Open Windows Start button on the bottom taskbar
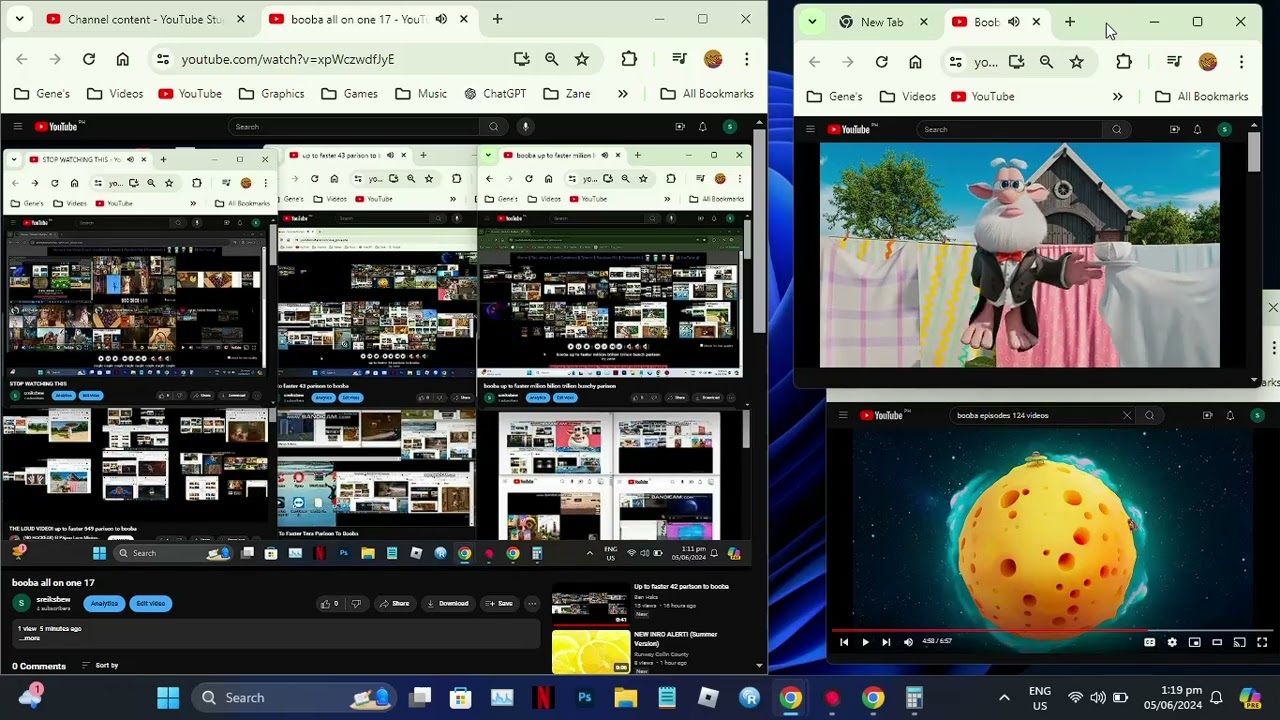 [168, 698]
